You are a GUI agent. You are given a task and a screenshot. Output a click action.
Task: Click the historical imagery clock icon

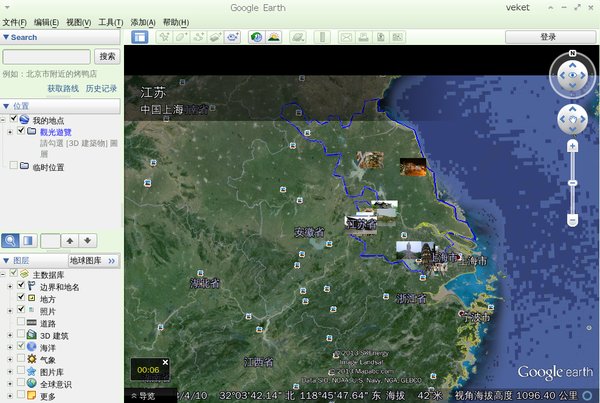coord(256,37)
